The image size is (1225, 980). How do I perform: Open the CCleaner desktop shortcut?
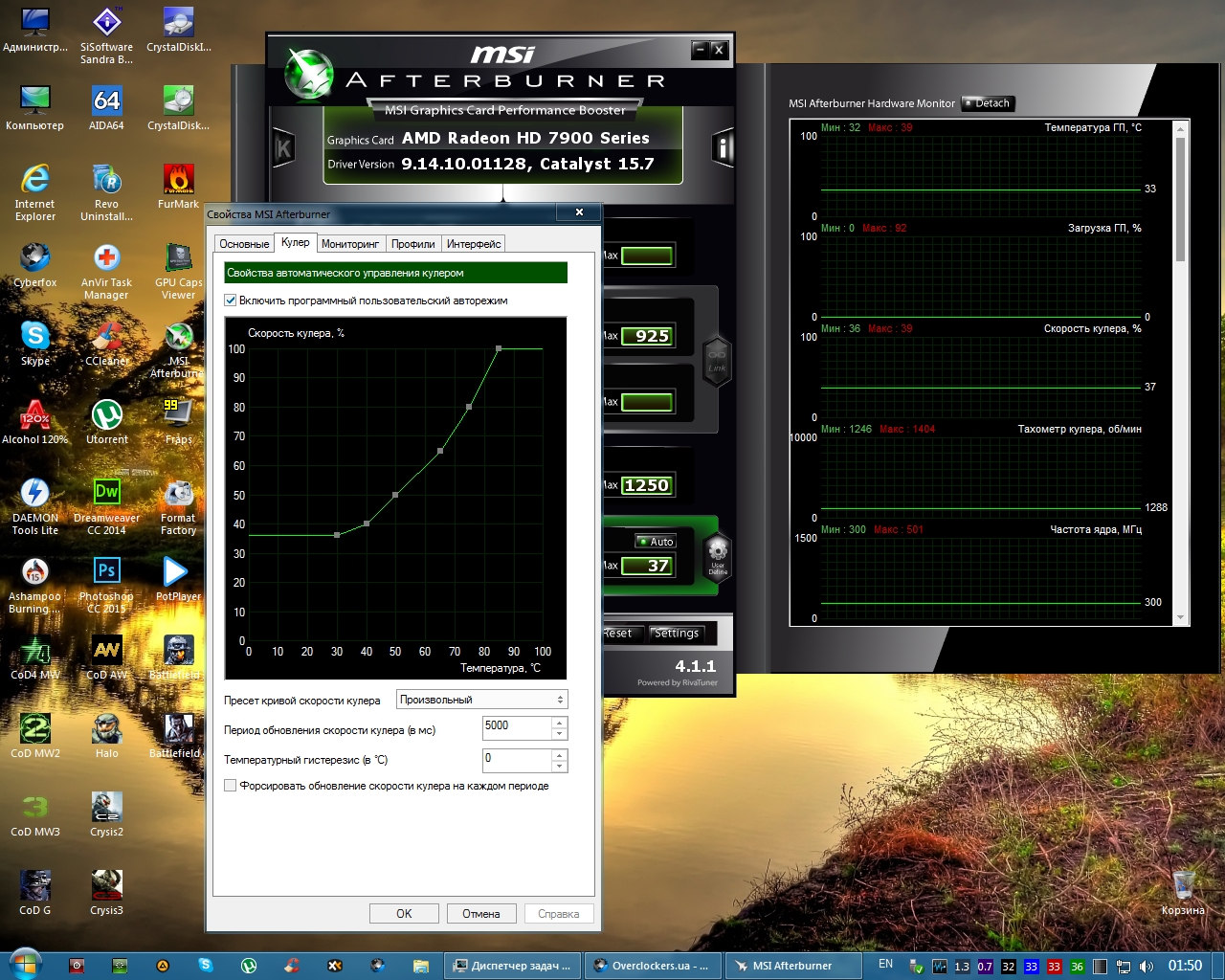point(106,344)
